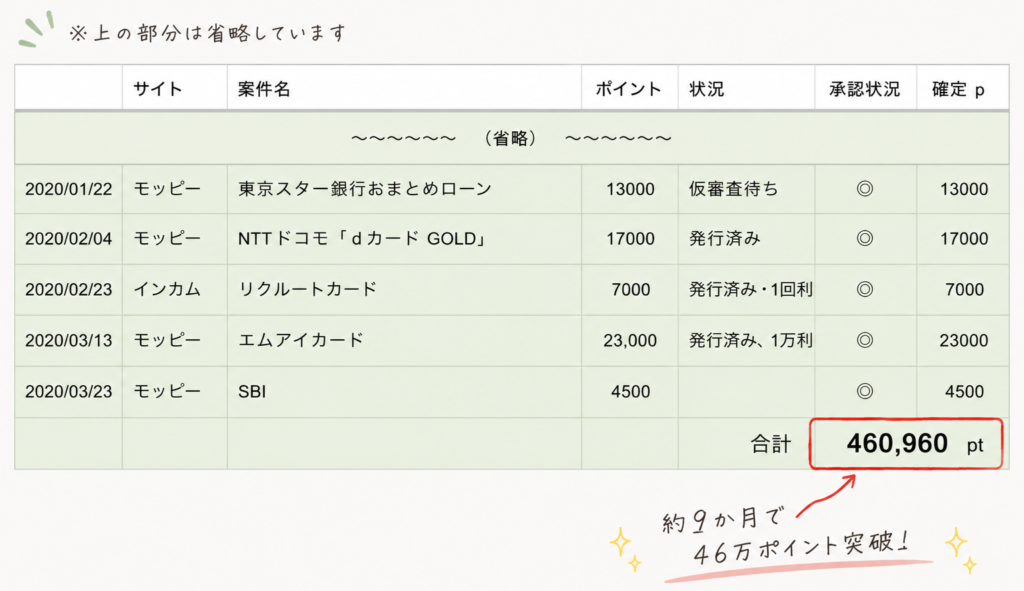Screen dimensions: 1024x591
Task: Click the red arrow pointing to total
Action: pyautogui.click(x=826, y=496)
